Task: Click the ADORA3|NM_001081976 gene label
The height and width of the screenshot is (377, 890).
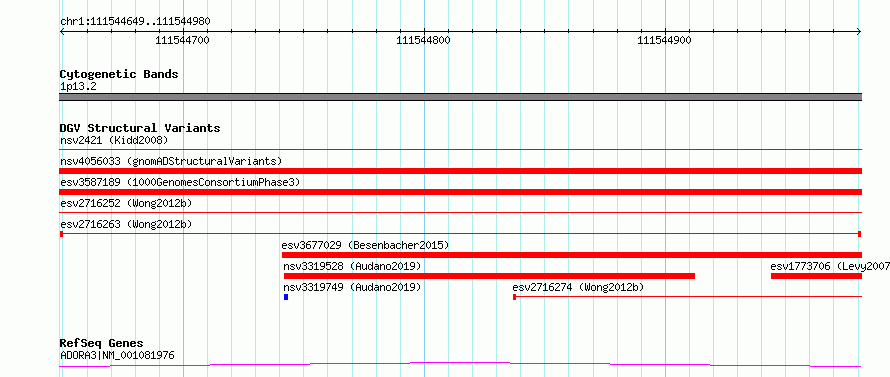Action: click(117, 356)
